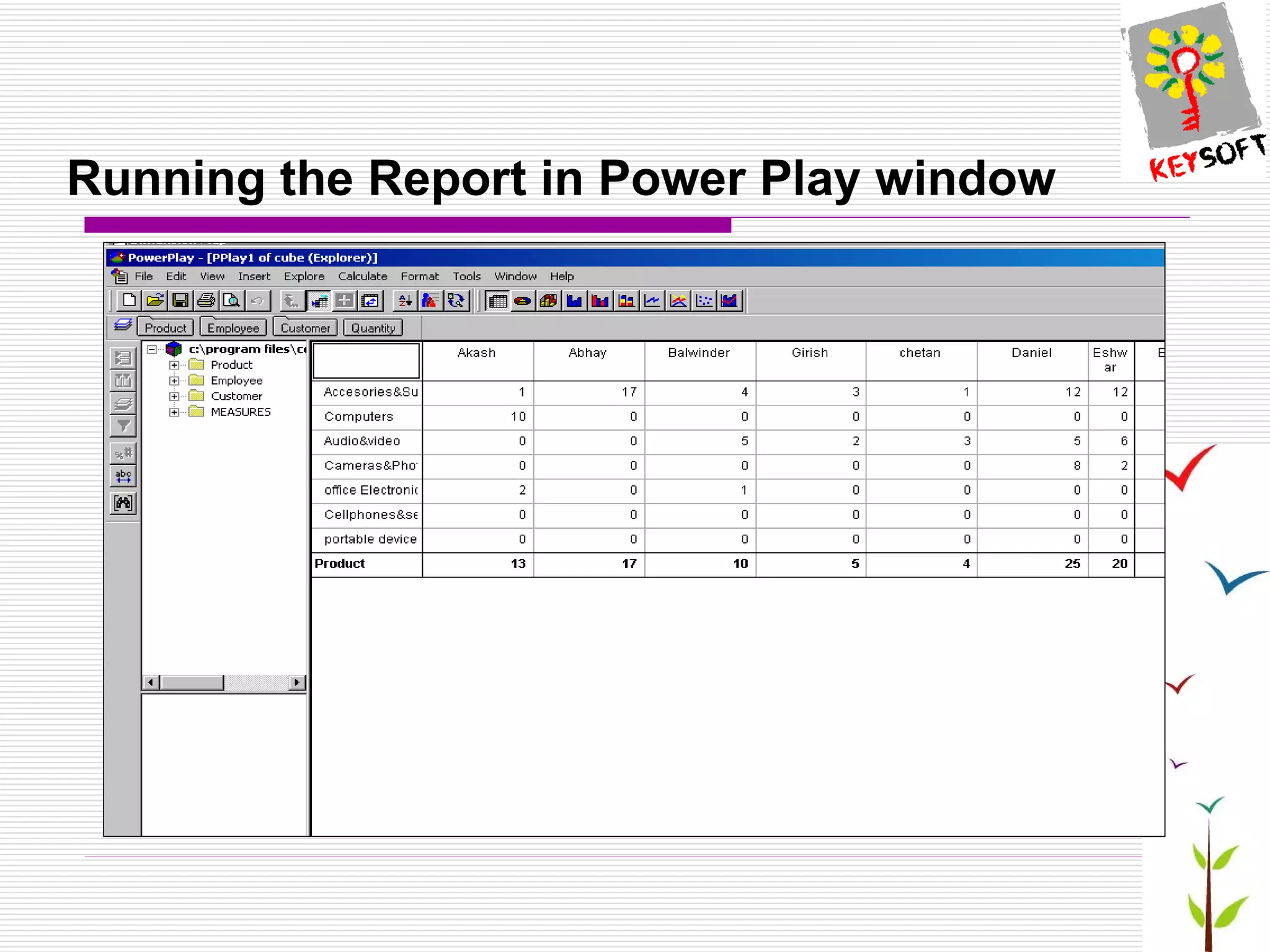Screen dimensions: 1270x952
Task: Open the Calculate menu
Action: pos(363,276)
